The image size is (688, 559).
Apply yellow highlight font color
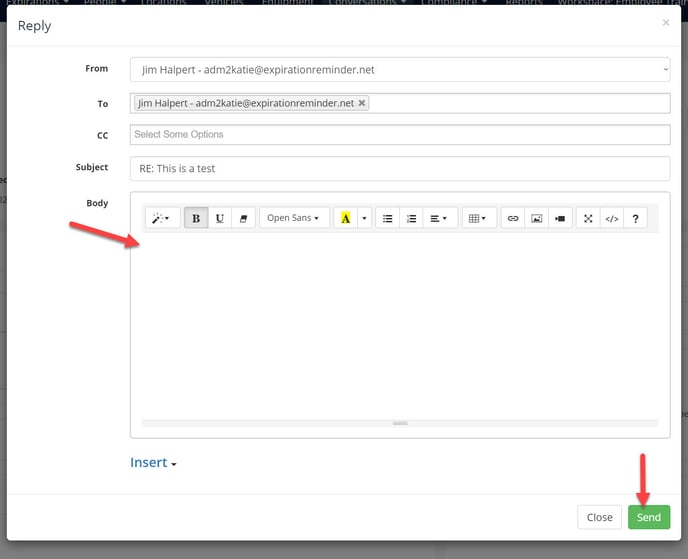coord(346,218)
